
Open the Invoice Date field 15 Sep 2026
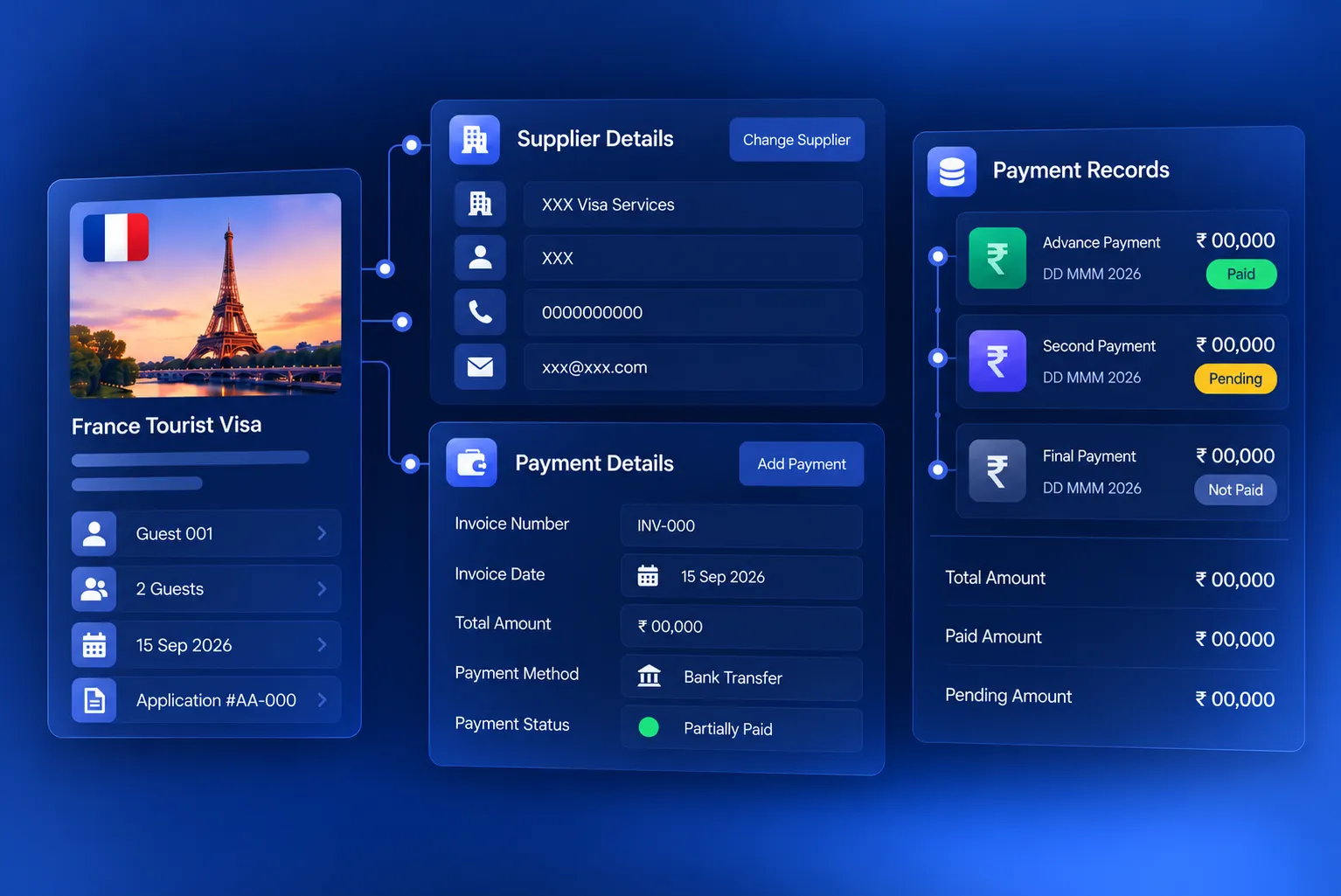tap(741, 577)
